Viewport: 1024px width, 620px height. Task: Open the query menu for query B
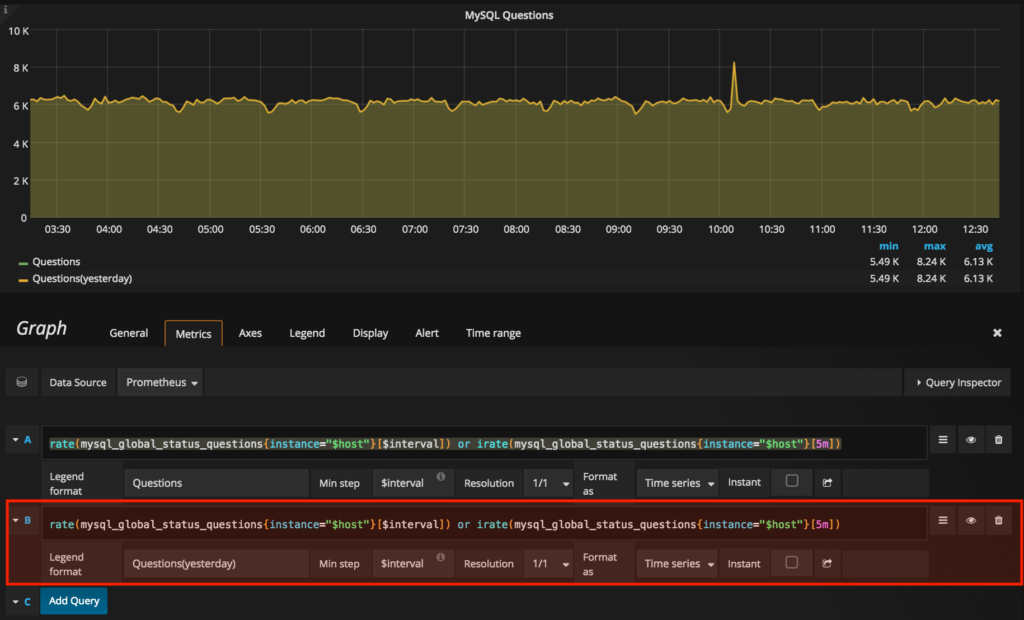[940, 521]
